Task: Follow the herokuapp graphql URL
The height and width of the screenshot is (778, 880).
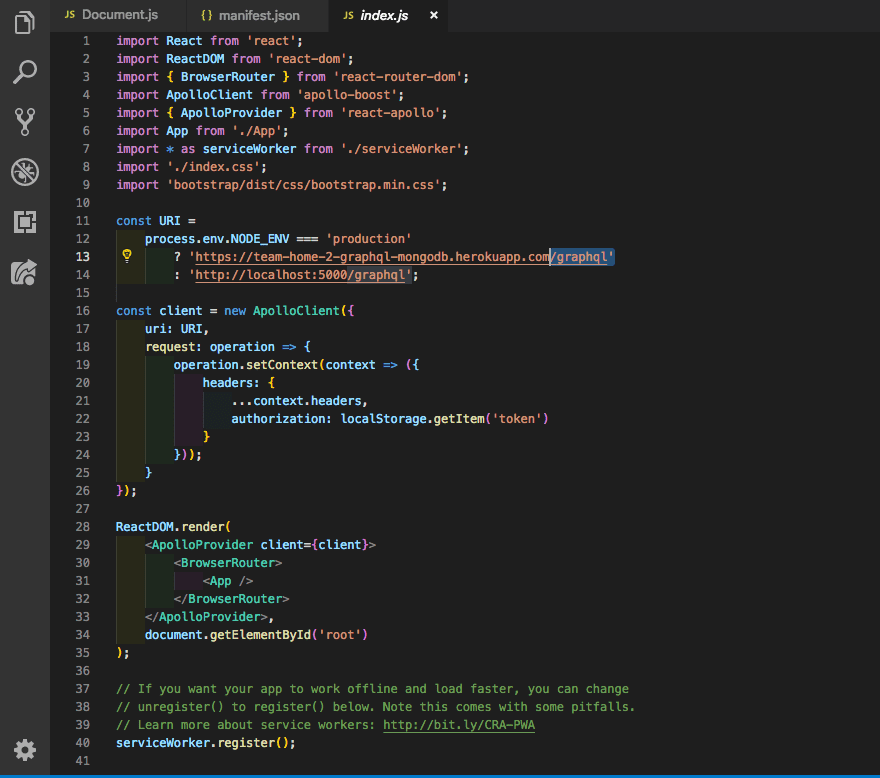Action: 400,257
